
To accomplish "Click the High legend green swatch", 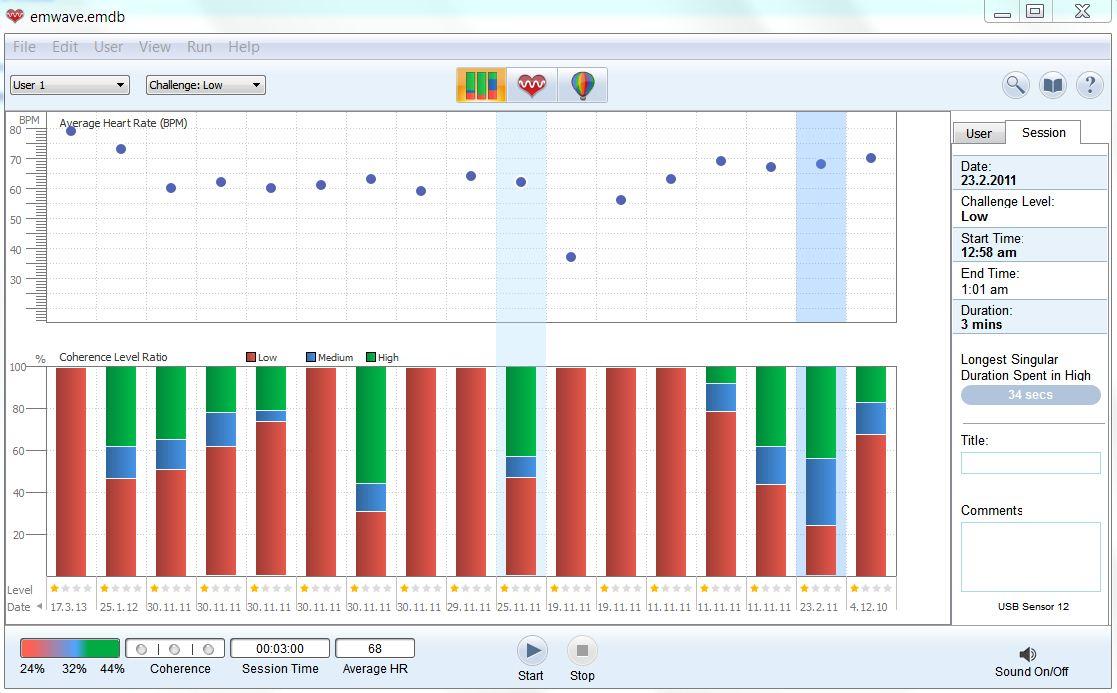I will click(370, 358).
